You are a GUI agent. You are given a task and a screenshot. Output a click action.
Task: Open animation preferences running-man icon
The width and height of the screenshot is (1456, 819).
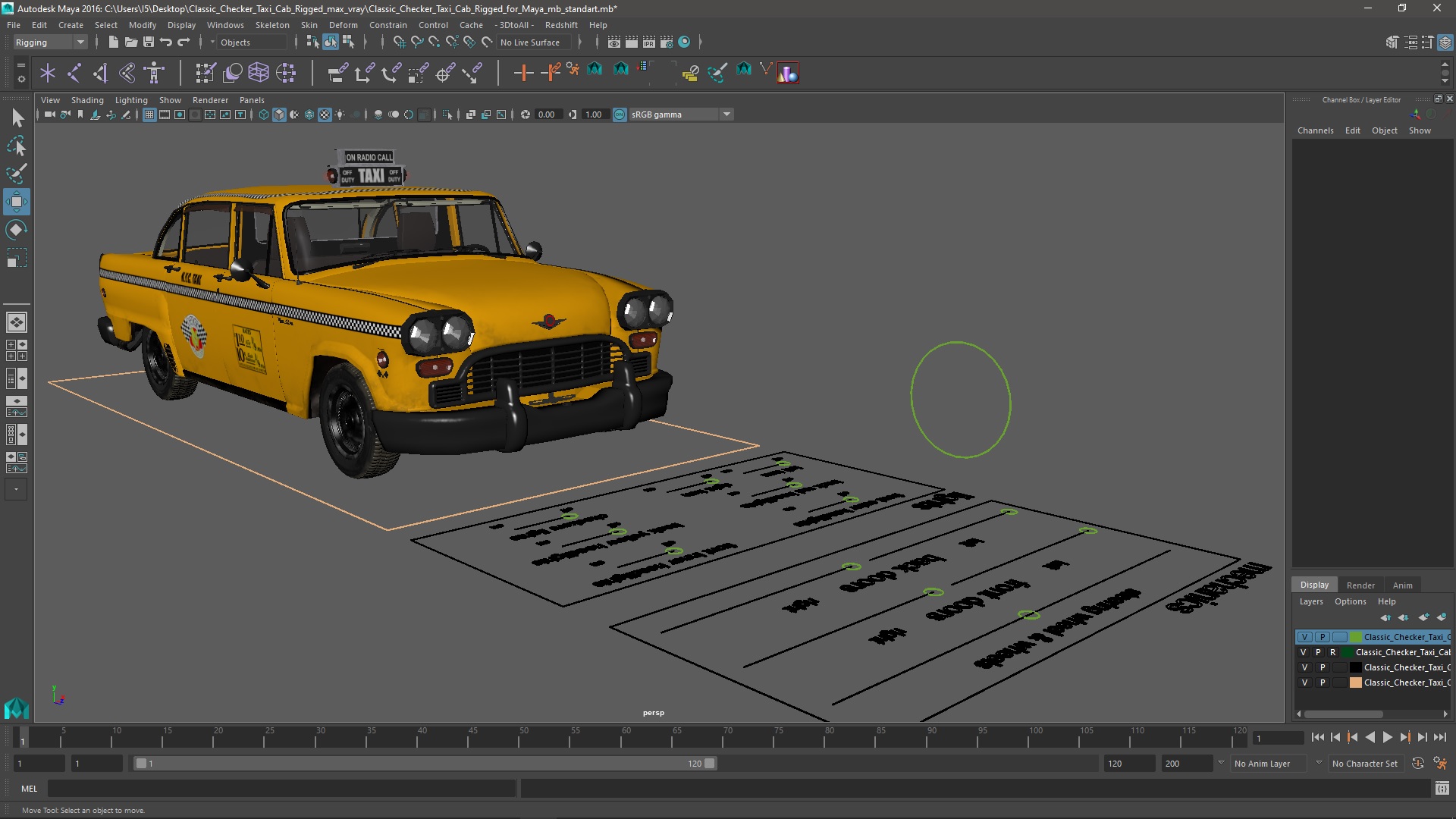(1440, 764)
